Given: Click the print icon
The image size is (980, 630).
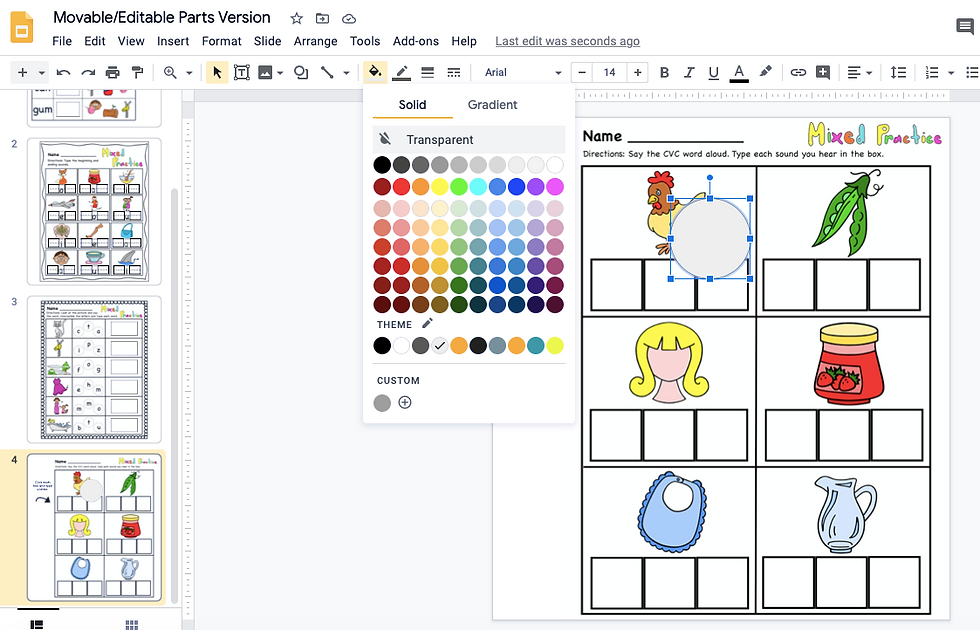Looking at the screenshot, I should click(x=112, y=72).
